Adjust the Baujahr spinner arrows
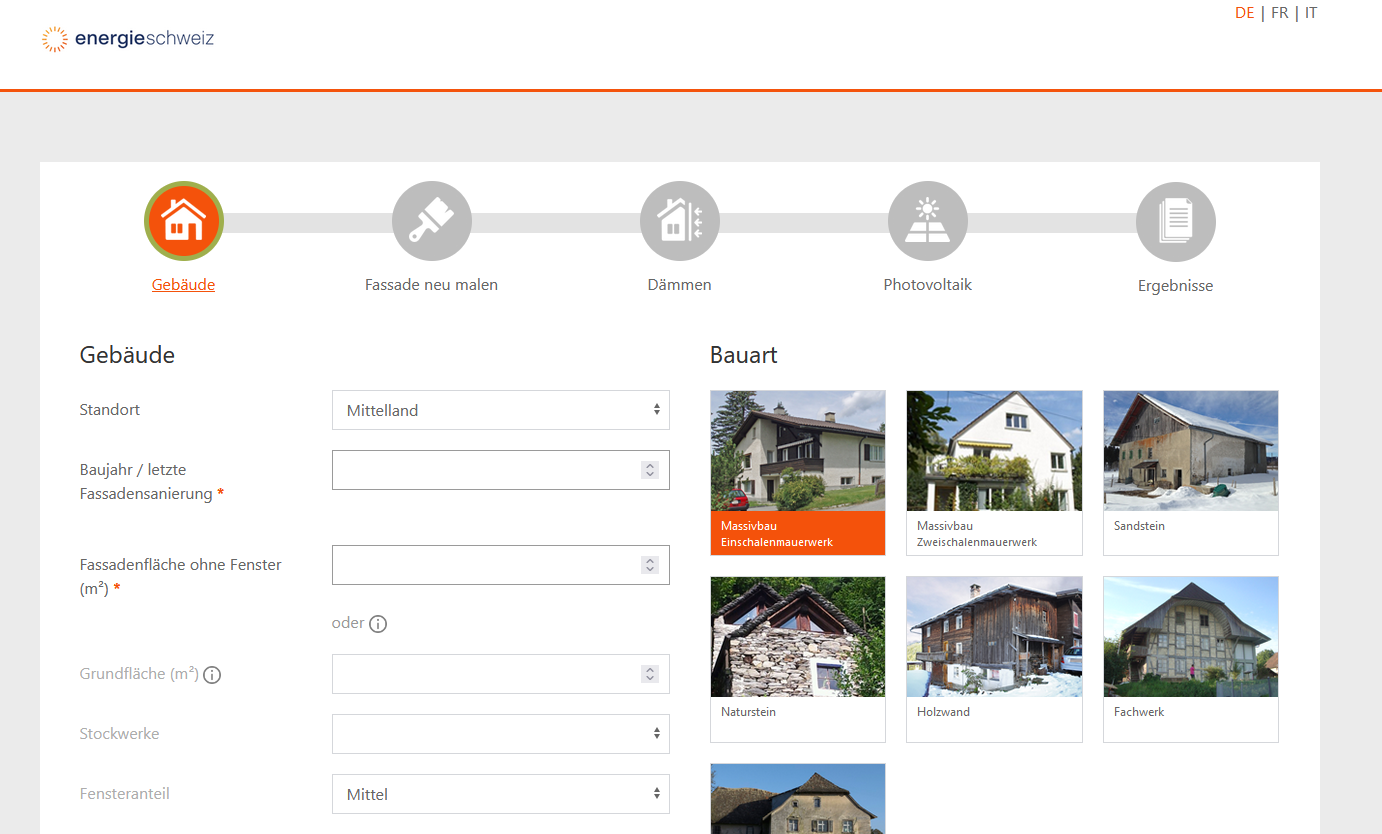This screenshot has width=1382, height=834. [650, 470]
